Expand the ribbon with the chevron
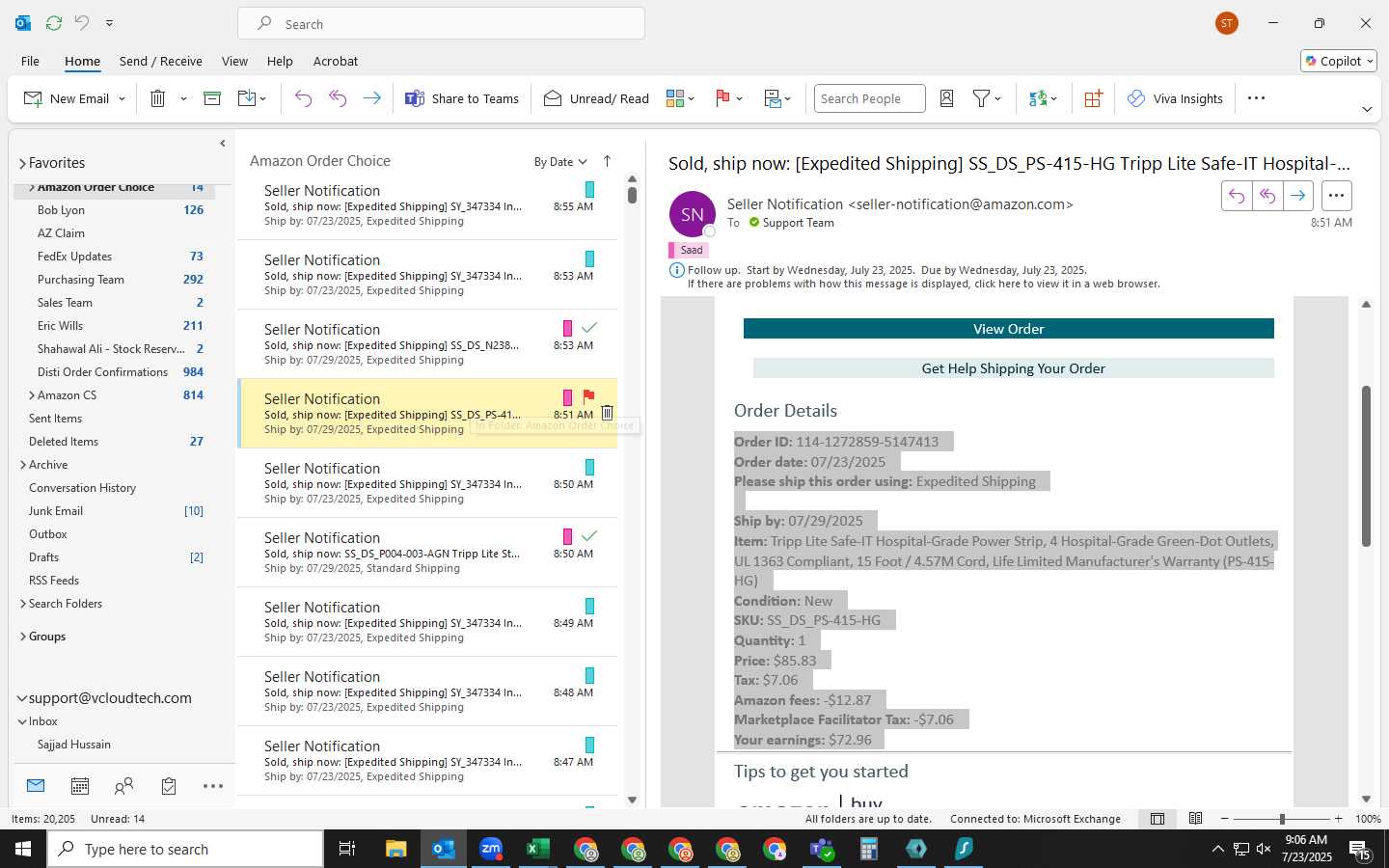 (1367, 109)
